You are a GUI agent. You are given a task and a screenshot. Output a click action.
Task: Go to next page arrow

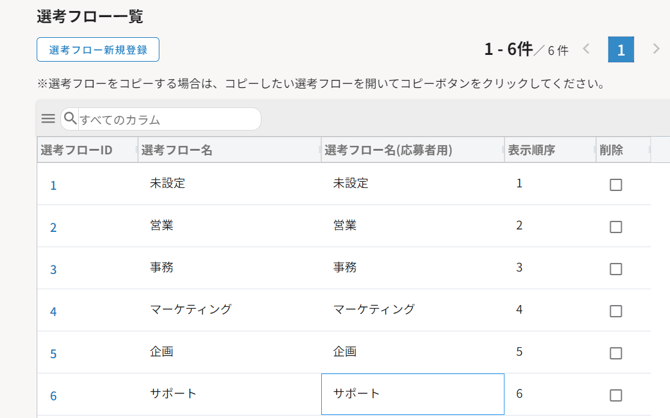[656, 49]
